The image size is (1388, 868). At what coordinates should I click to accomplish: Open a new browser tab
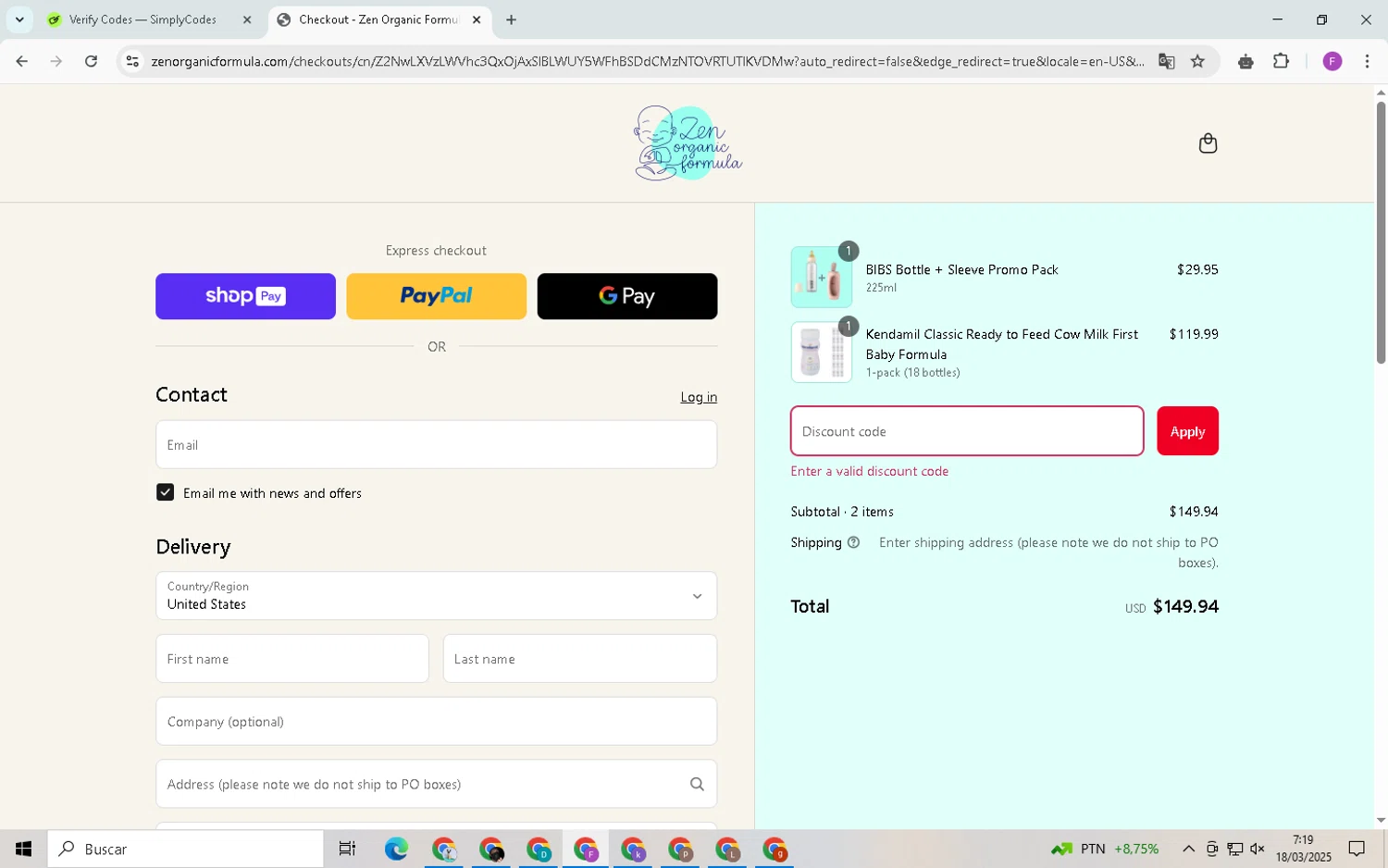[x=511, y=19]
